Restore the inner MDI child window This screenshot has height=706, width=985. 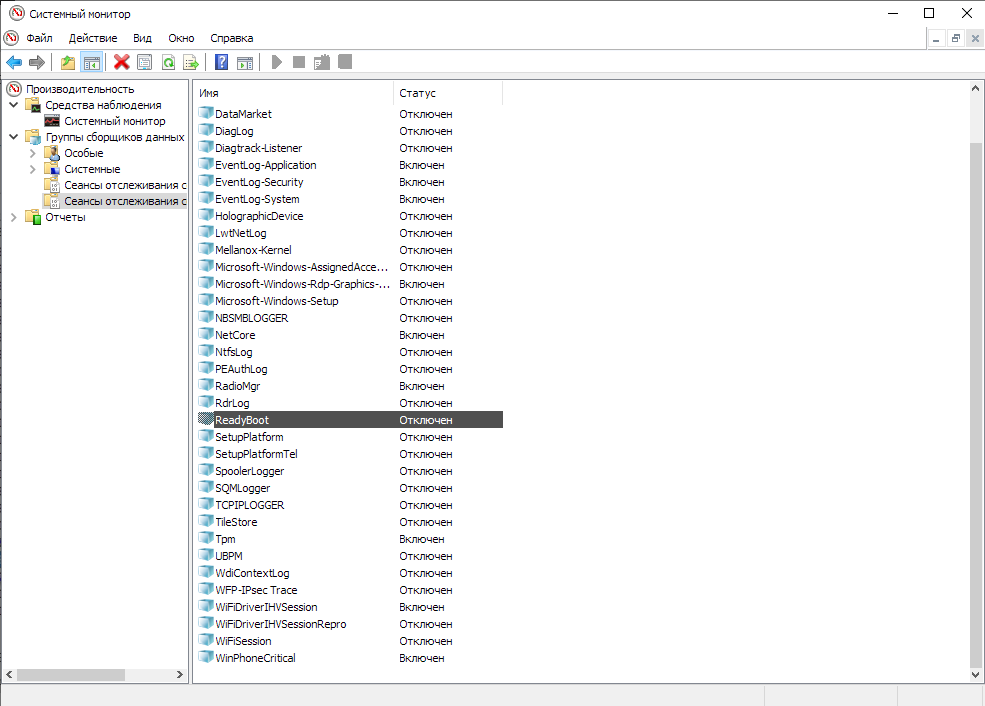point(955,38)
